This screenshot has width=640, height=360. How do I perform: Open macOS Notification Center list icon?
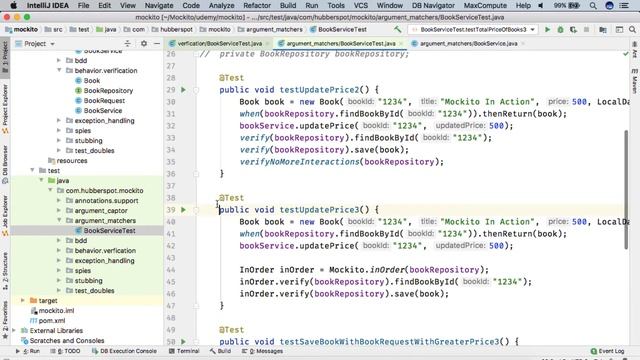(624, 6)
